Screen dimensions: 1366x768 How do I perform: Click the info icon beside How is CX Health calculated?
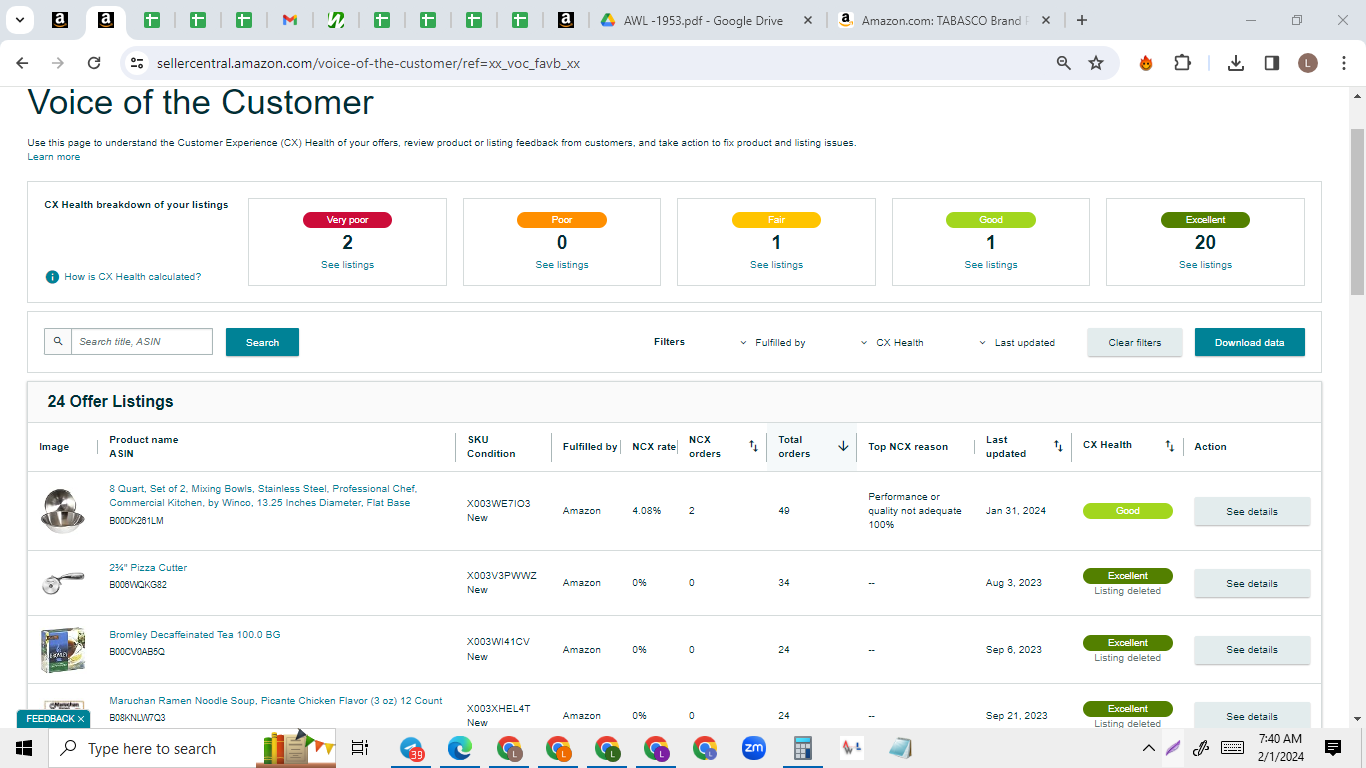(52, 277)
